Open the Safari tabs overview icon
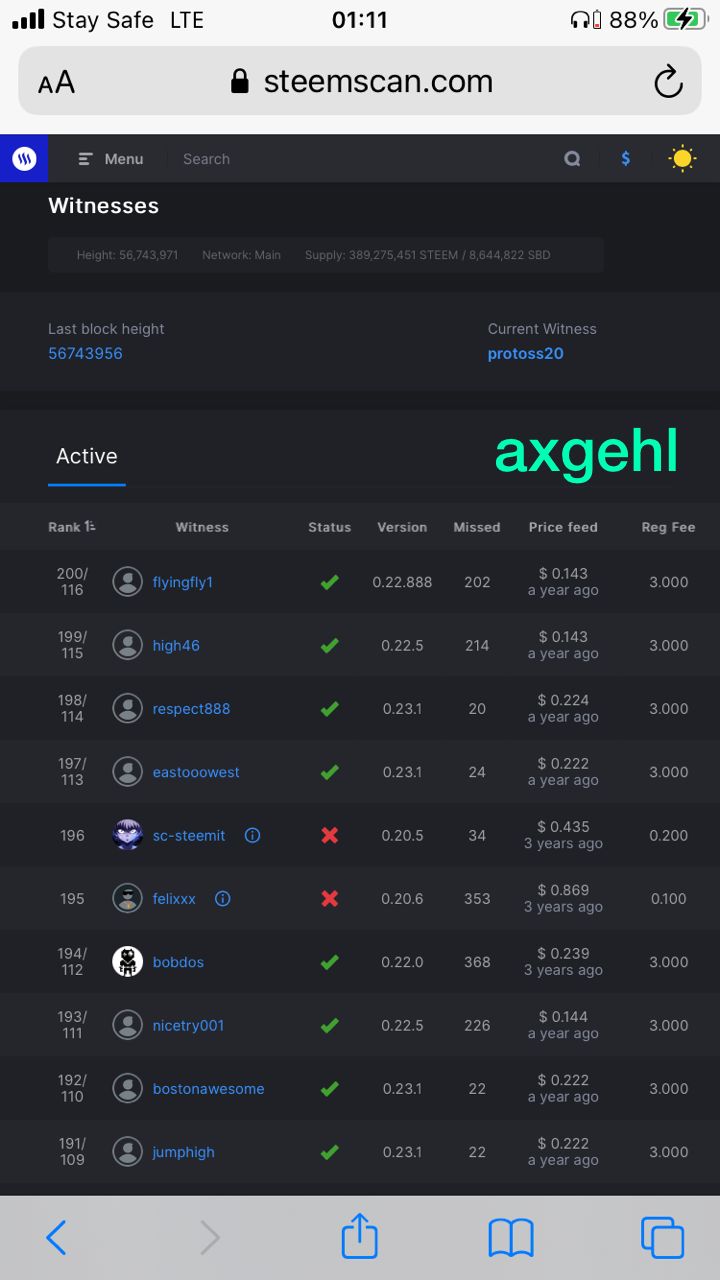This screenshot has height=1280, width=720. click(x=662, y=1238)
